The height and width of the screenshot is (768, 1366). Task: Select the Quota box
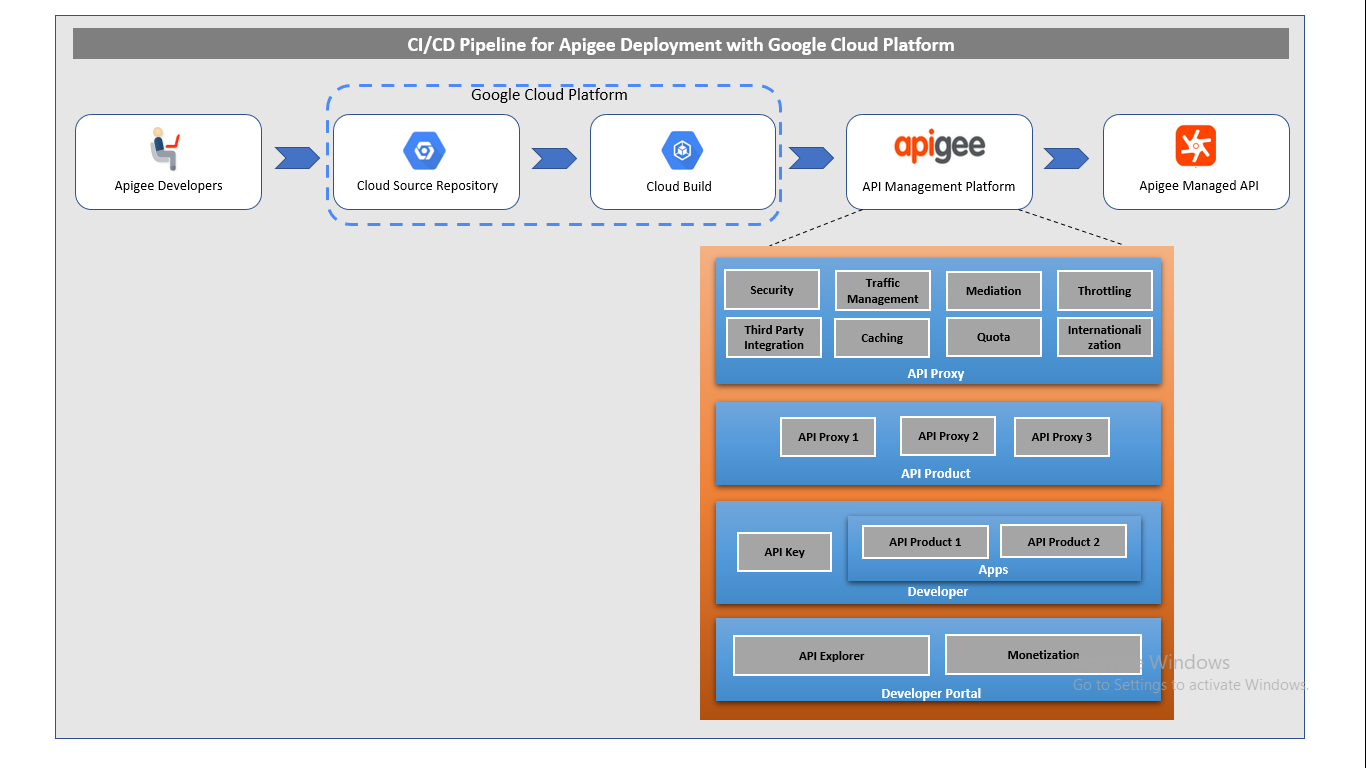click(994, 337)
